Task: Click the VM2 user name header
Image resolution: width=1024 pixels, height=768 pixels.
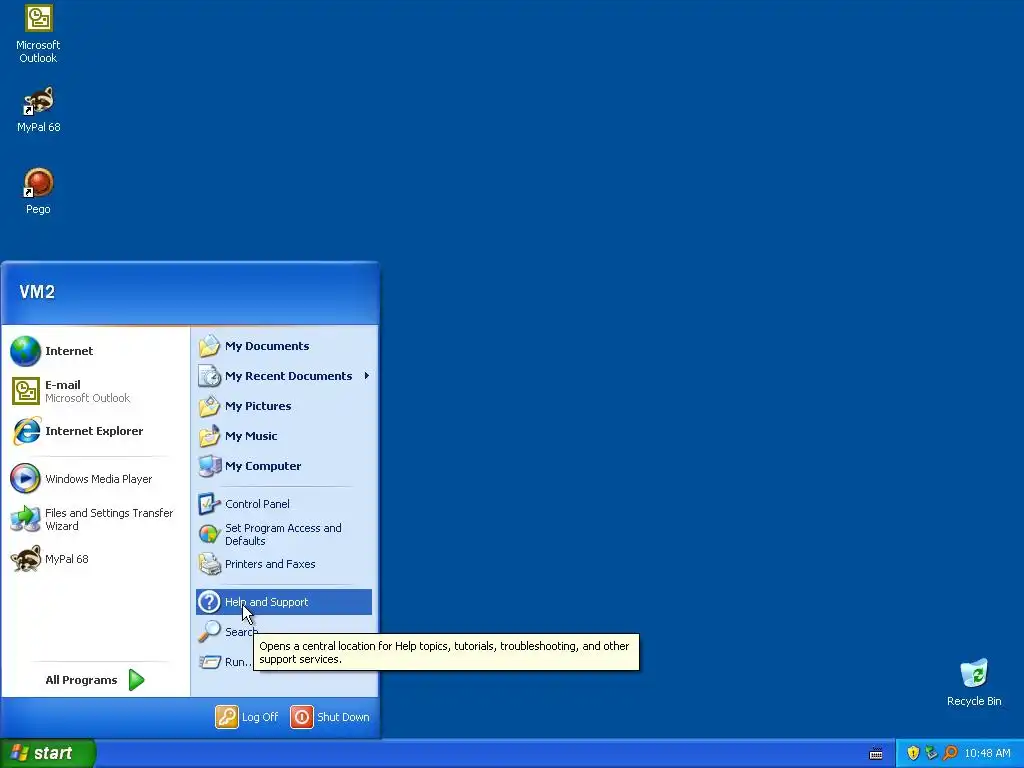Action: coord(37,292)
